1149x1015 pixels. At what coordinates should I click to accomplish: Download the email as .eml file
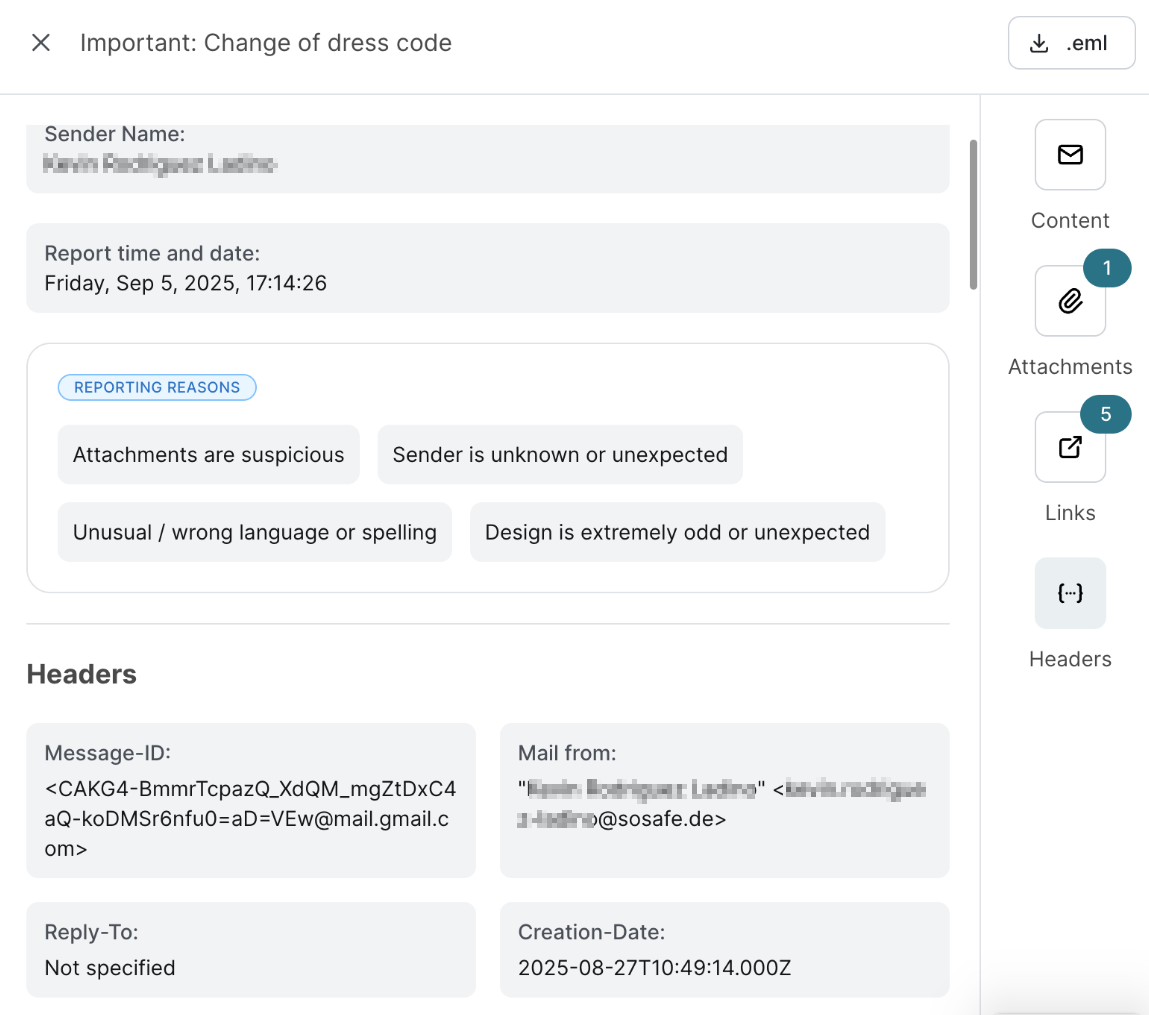[x=1071, y=43]
